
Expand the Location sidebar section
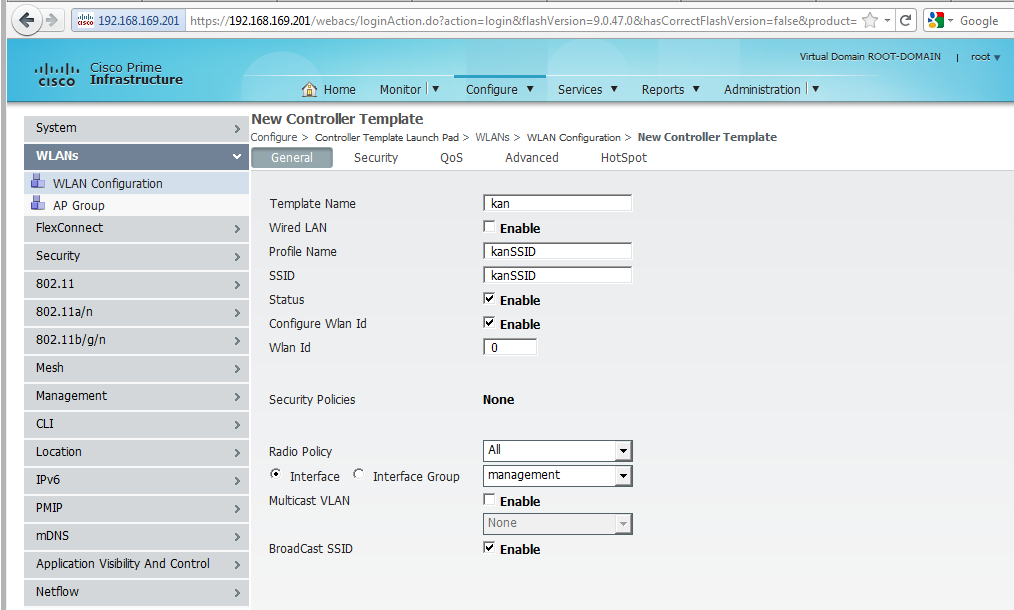point(136,452)
